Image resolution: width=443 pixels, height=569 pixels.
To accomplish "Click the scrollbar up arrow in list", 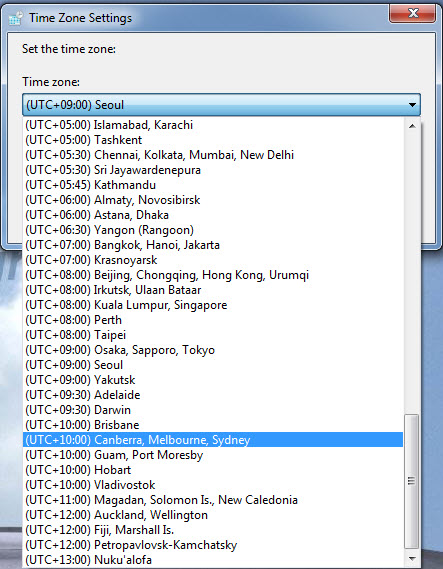I will point(412,126).
